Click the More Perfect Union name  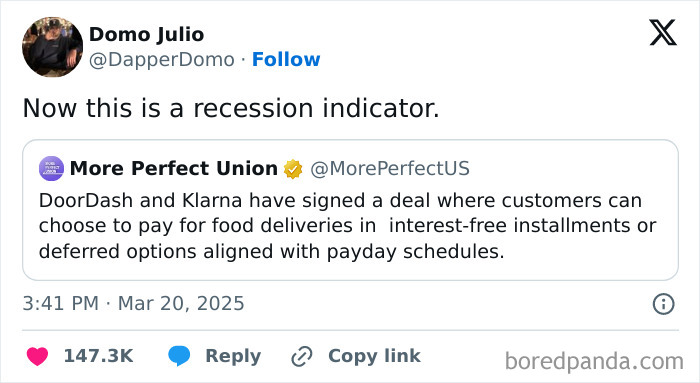click(x=174, y=168)
